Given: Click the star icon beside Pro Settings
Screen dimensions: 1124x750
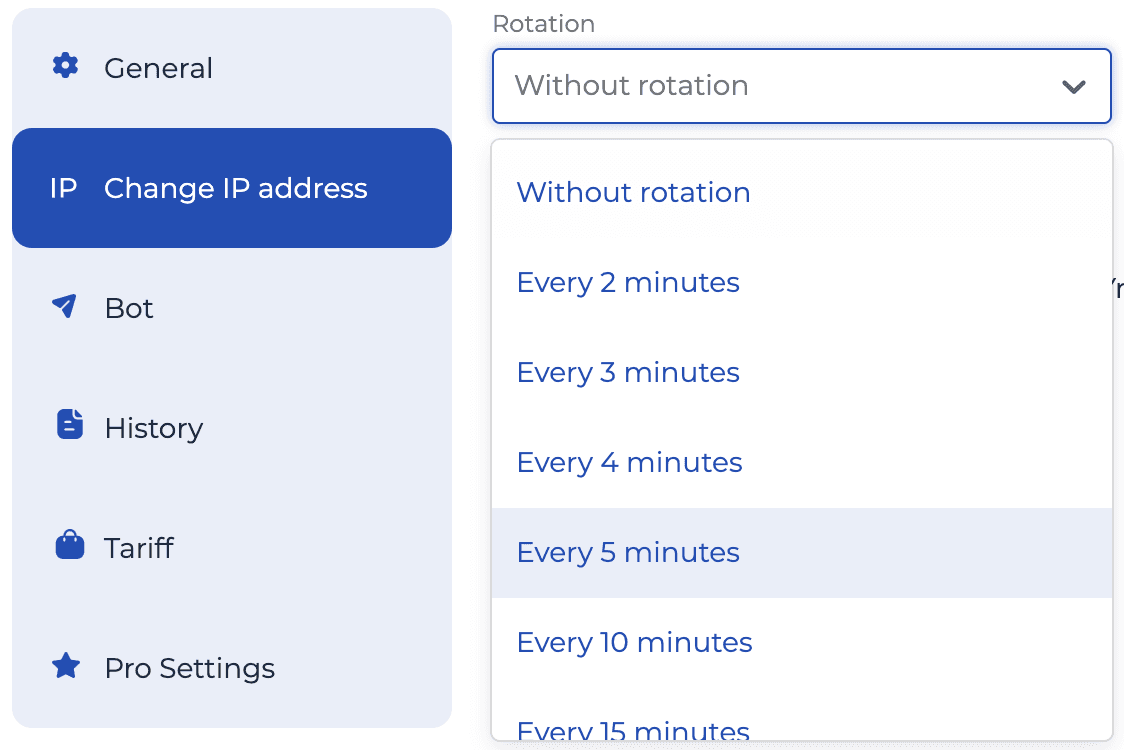Looking at the screenshot, I should (x=67, y=667).
